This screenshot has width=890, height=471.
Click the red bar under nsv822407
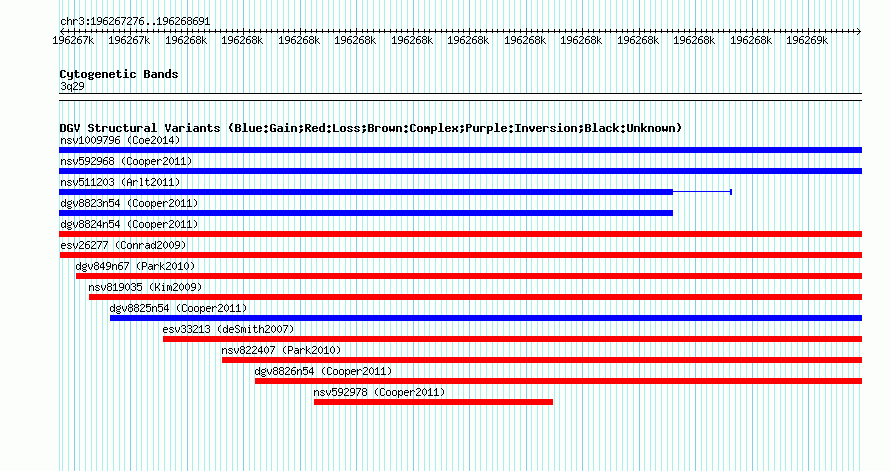pyautogui.click(x=542, y=360)
